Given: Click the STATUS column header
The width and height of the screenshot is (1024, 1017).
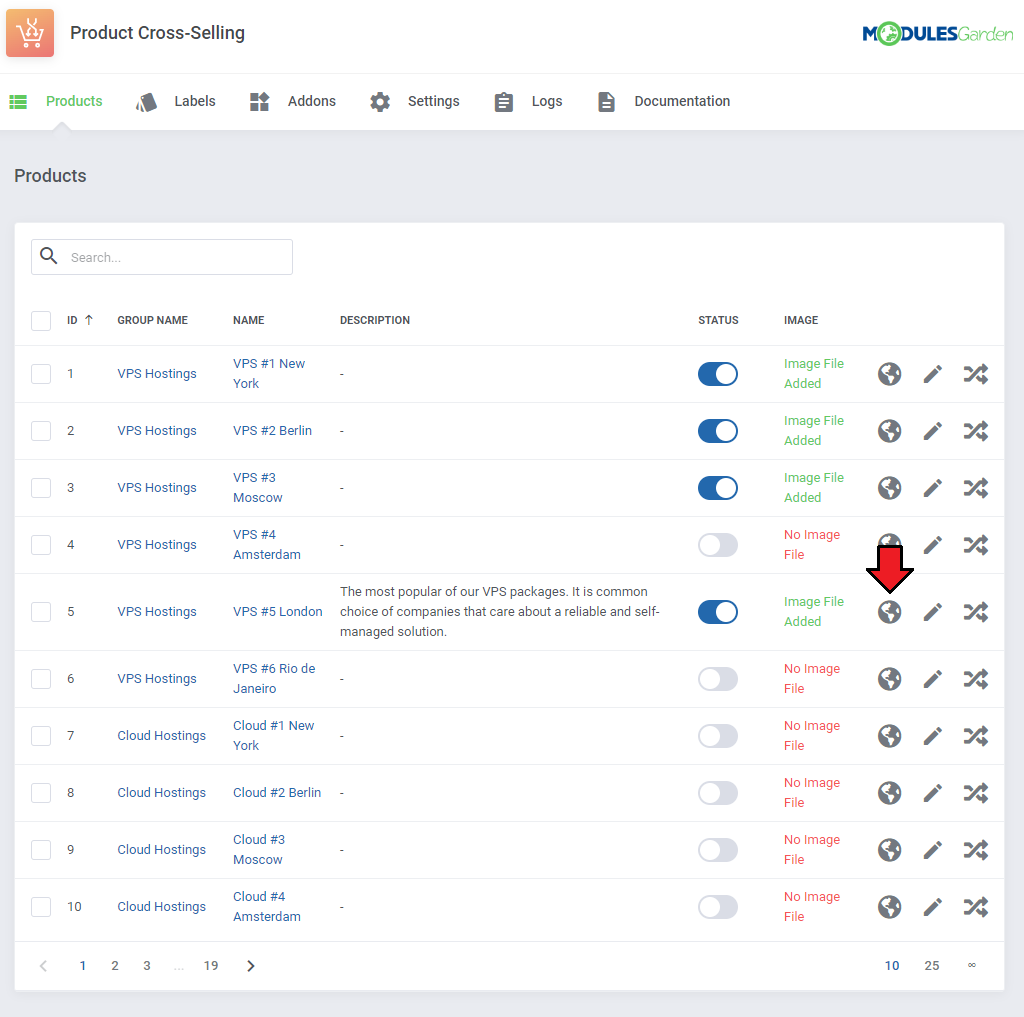Looking at the screenshot, I should (x=718, y=320).
